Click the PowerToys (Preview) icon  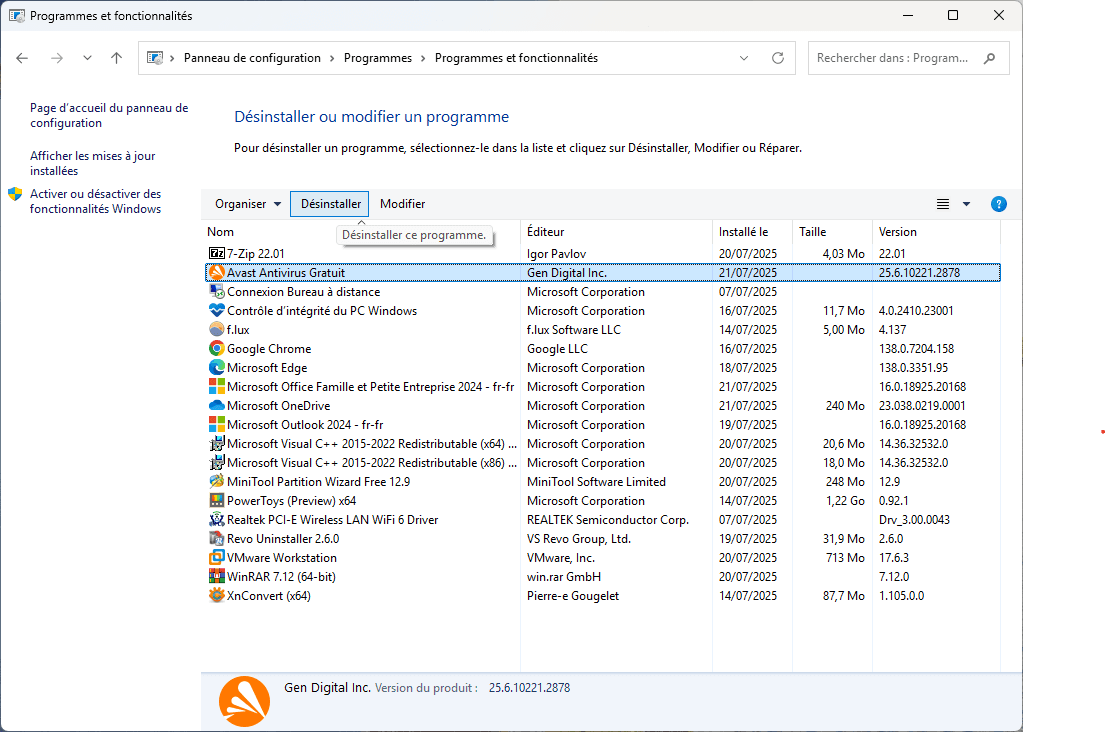(x=217, y=501)
